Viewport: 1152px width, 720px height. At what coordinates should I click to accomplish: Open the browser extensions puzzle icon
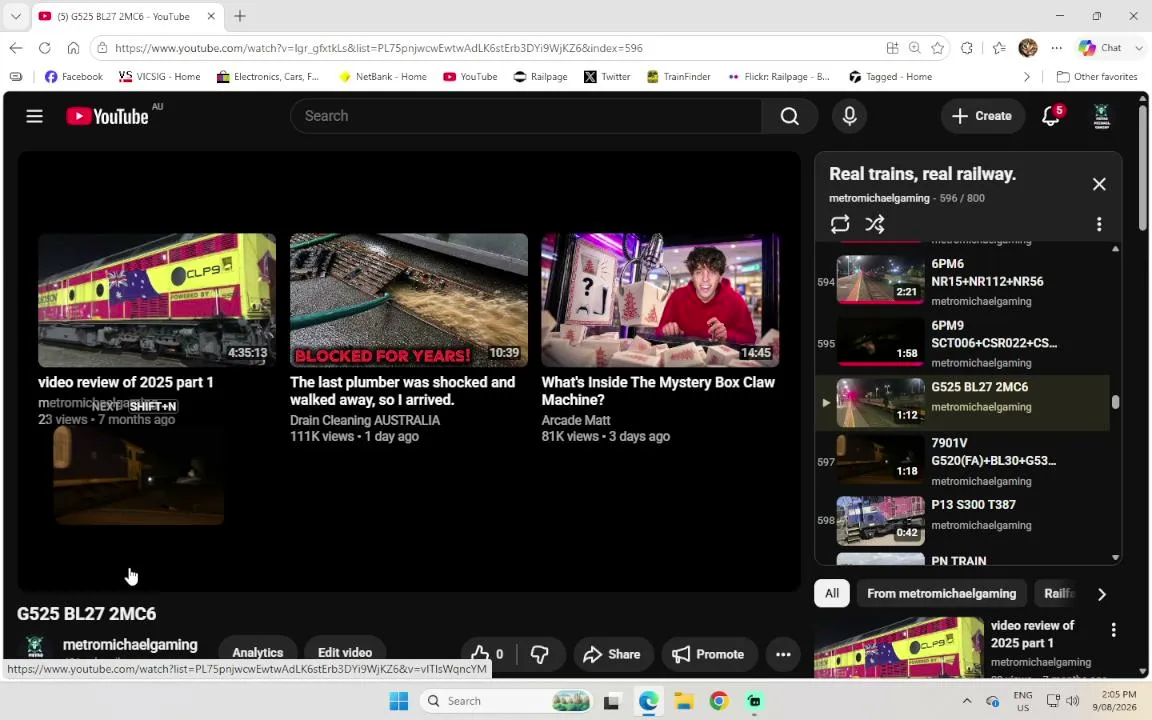967,48
